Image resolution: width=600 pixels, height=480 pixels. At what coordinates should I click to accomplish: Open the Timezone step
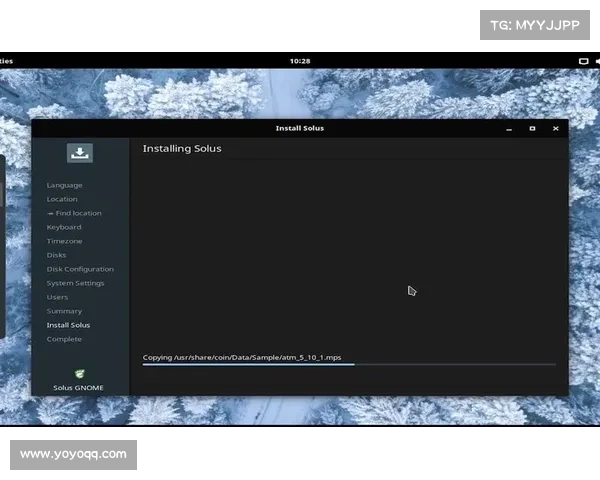coord(64,241)
